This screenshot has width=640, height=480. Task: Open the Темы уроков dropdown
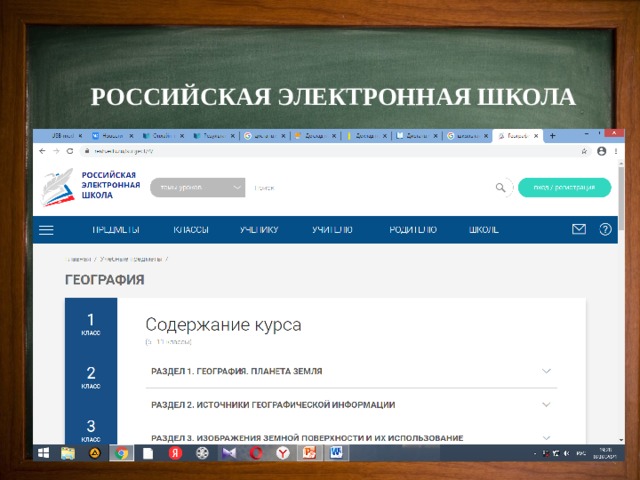[x=198, y=187]
